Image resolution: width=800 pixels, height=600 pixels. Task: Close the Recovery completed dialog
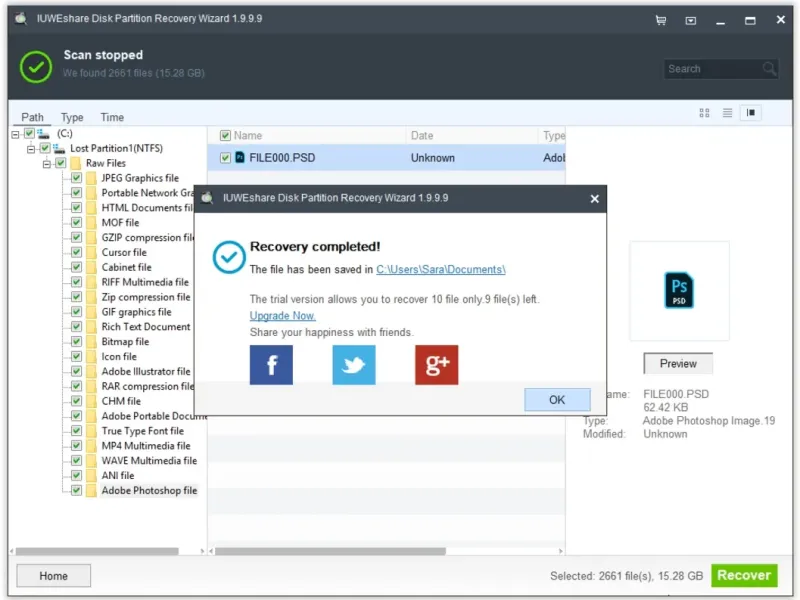[x=594, y=199]
